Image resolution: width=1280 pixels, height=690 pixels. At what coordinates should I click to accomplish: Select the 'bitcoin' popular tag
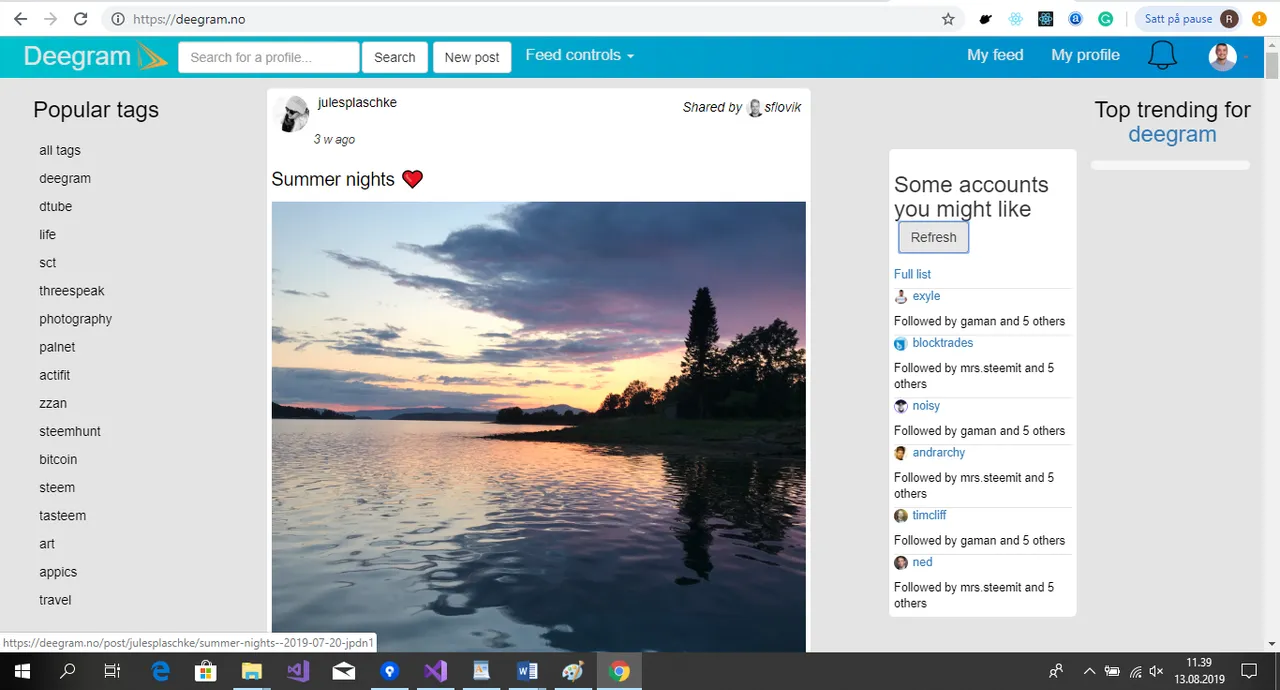click(58, 459)
